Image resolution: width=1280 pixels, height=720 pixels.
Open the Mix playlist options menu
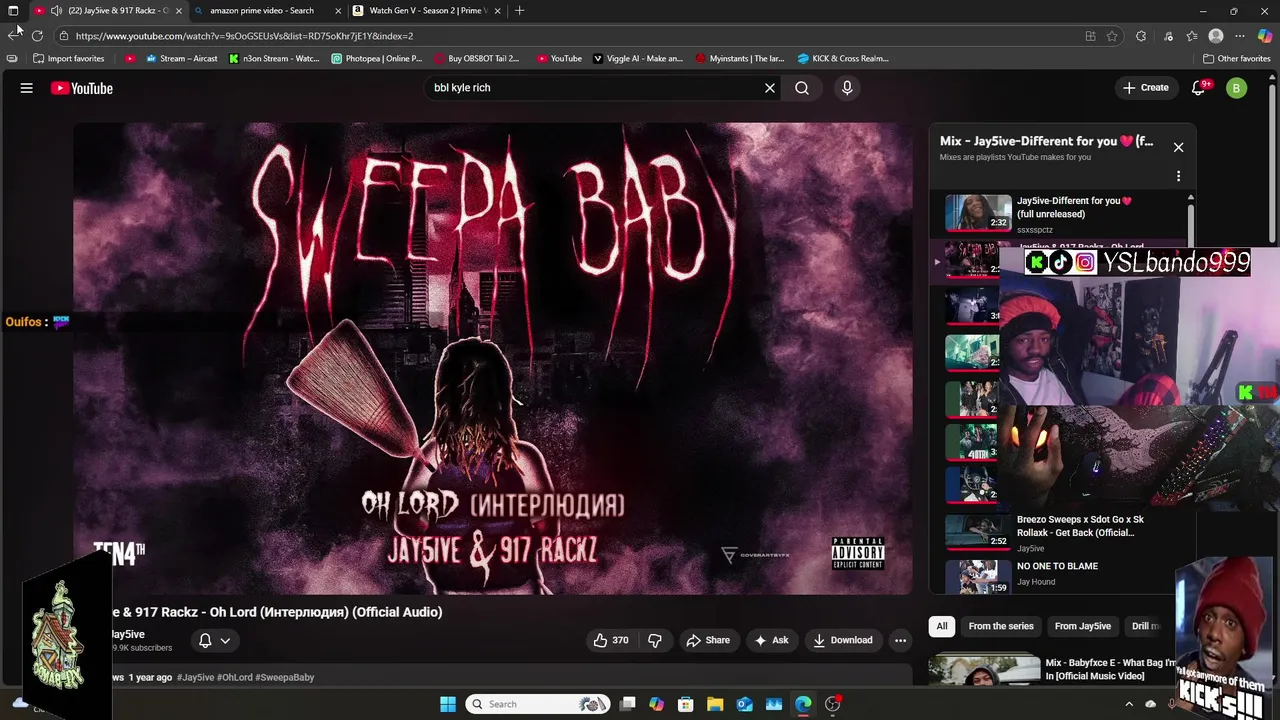tap(1178, 176)
